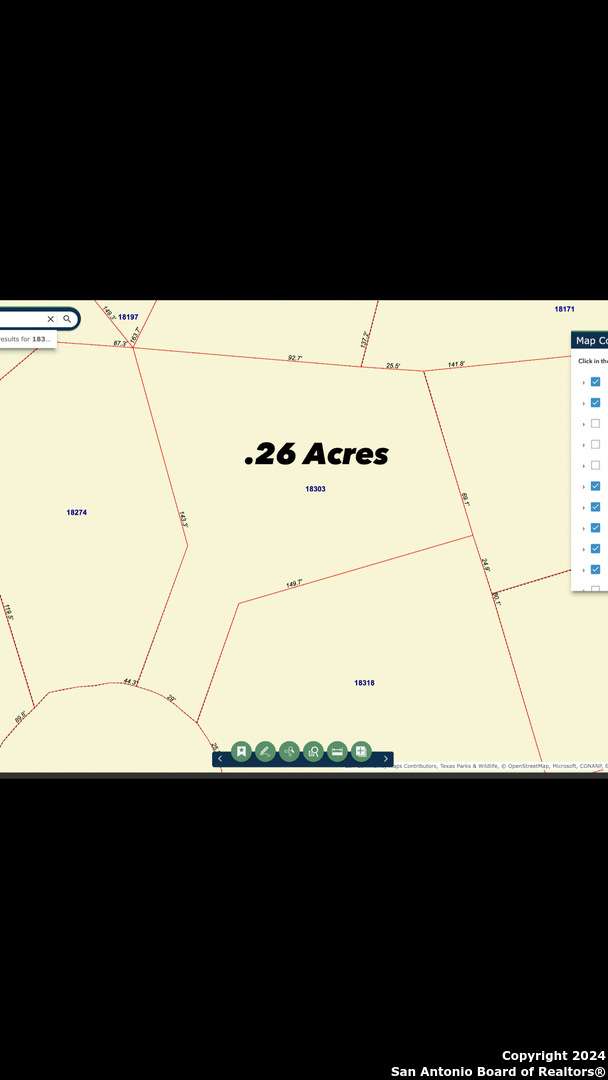This screenshot has width=608, height=1080.
Task: Select the search results suggestion for 183
Action: [x=26, y=339]
